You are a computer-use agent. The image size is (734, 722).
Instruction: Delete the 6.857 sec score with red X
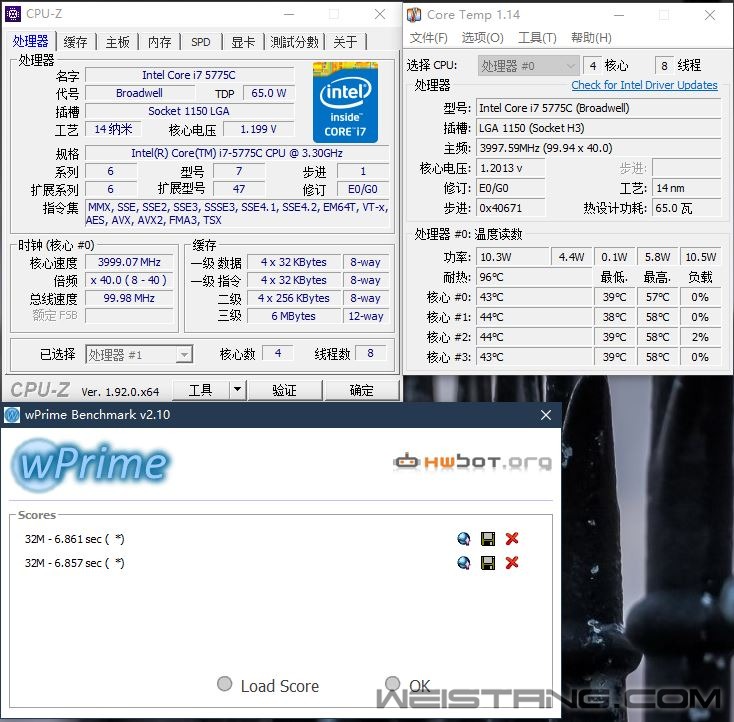tap(512, 562)
